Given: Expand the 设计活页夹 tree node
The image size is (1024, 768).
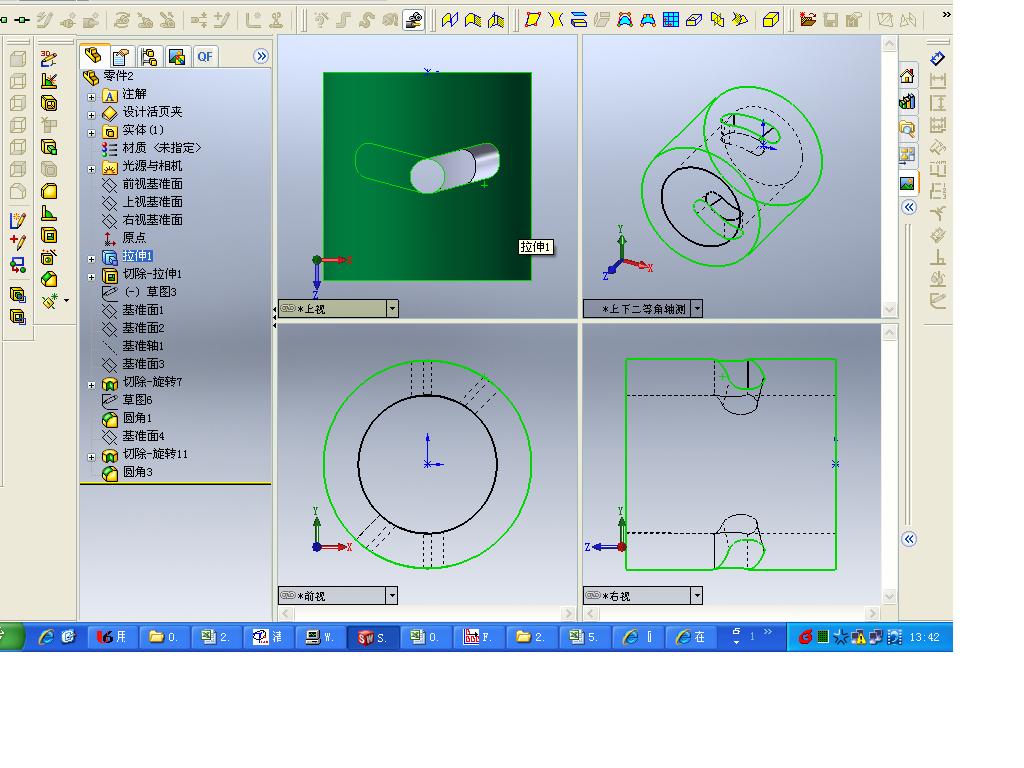Looking at the screenshot, I should [91, 115].
